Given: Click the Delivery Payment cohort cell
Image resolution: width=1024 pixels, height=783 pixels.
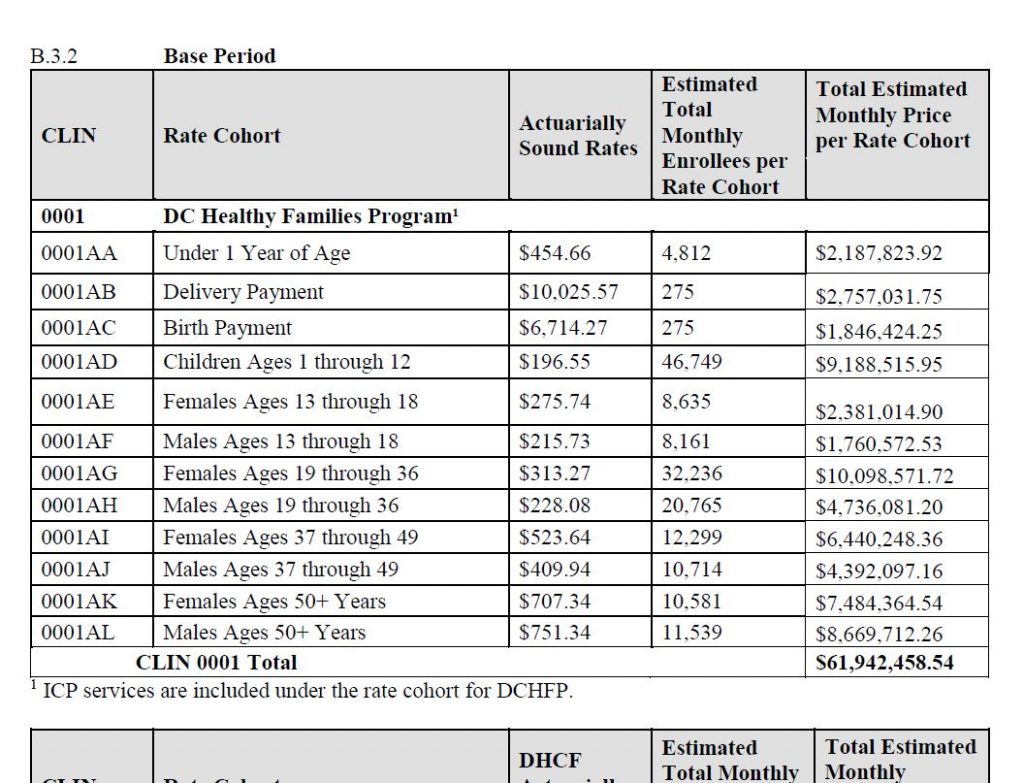Looking at the screenshot, I should click(243, 292).
